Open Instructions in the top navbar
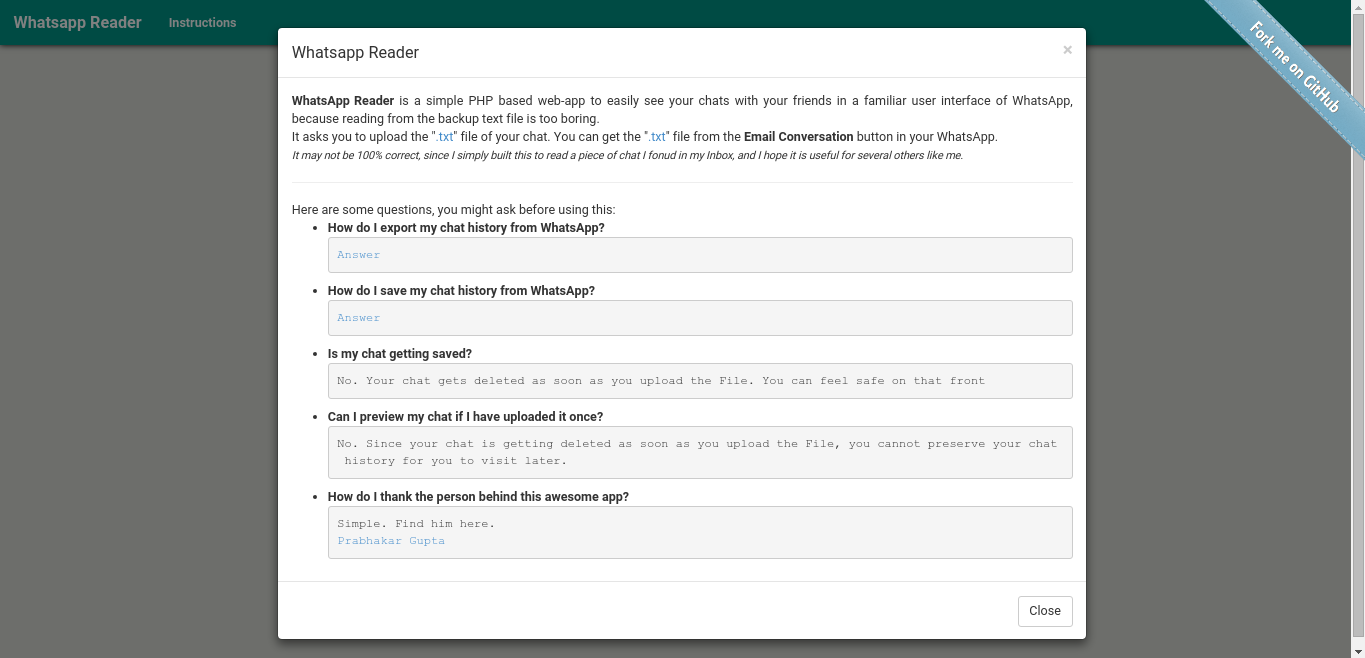Viewport: 1365px width, 658px height. 202,22
